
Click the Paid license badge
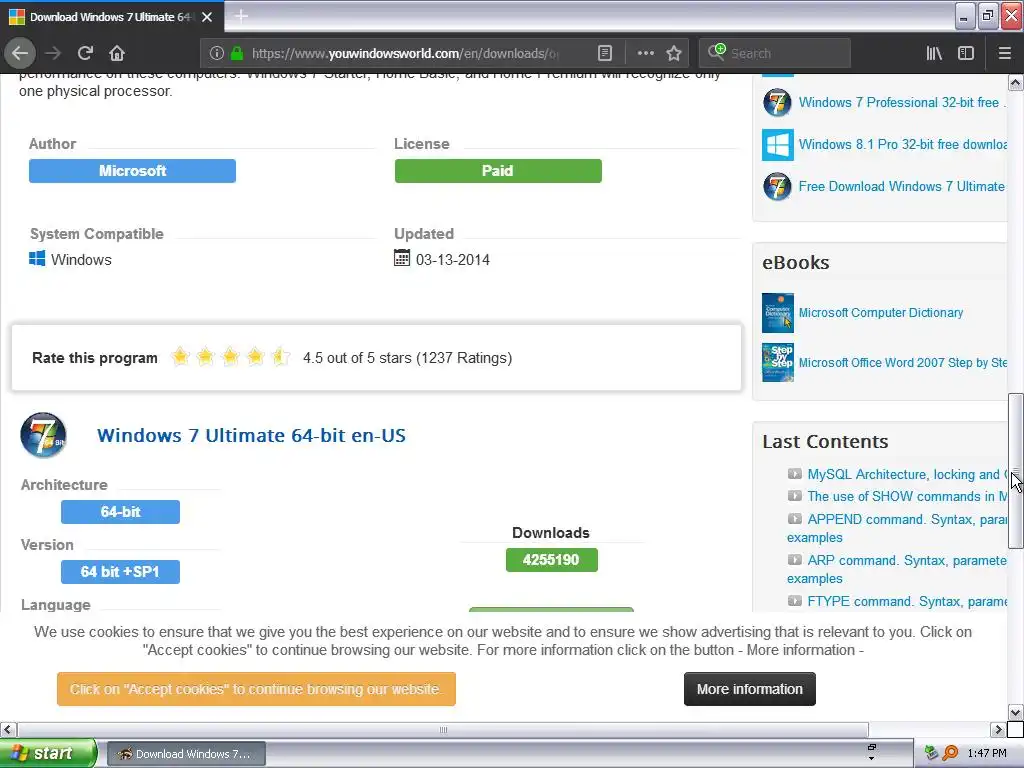(498, 170)
